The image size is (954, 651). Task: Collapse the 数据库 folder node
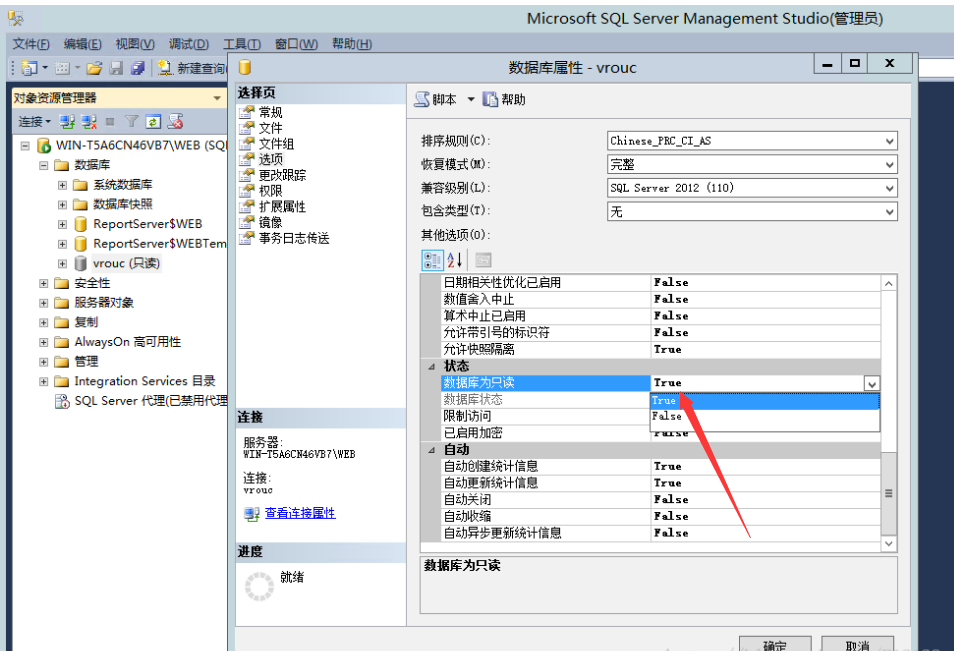click(43, 165)
